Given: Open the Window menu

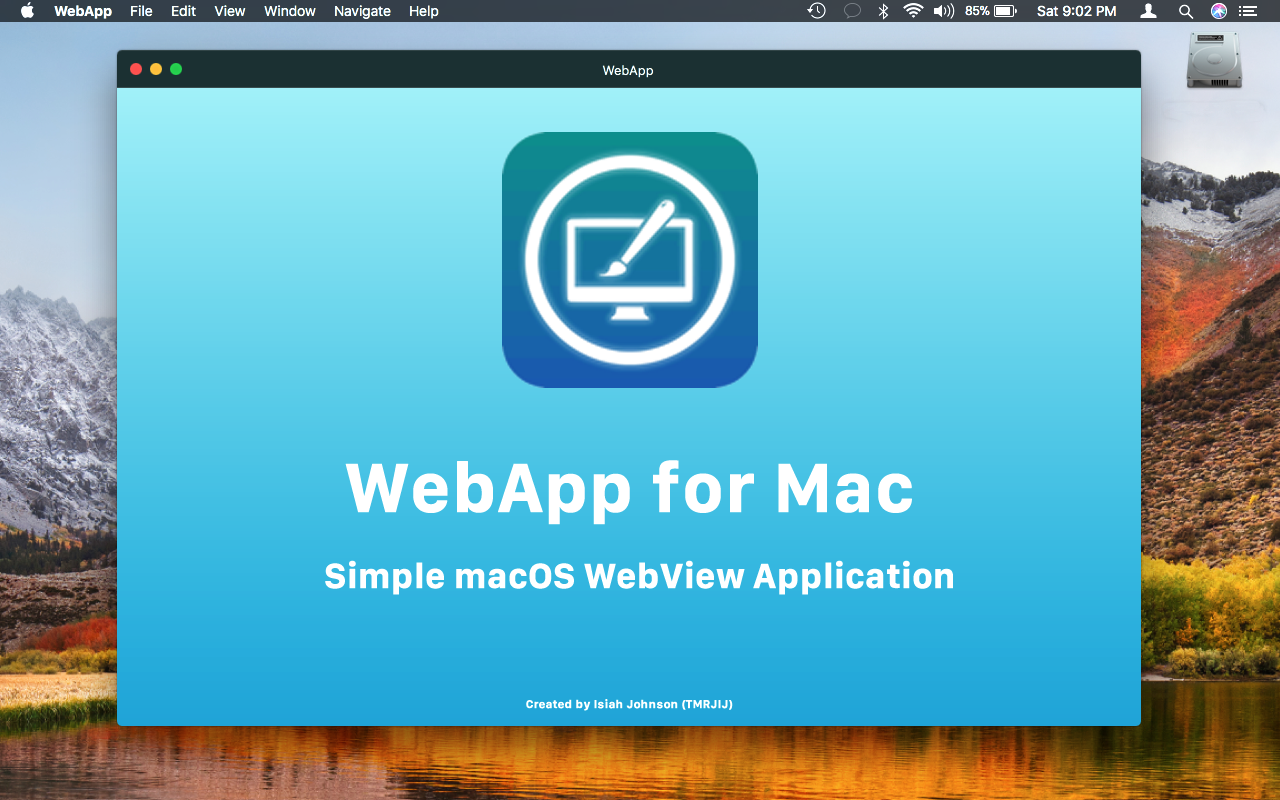Looking at the screenshot, I should [290, 11].
